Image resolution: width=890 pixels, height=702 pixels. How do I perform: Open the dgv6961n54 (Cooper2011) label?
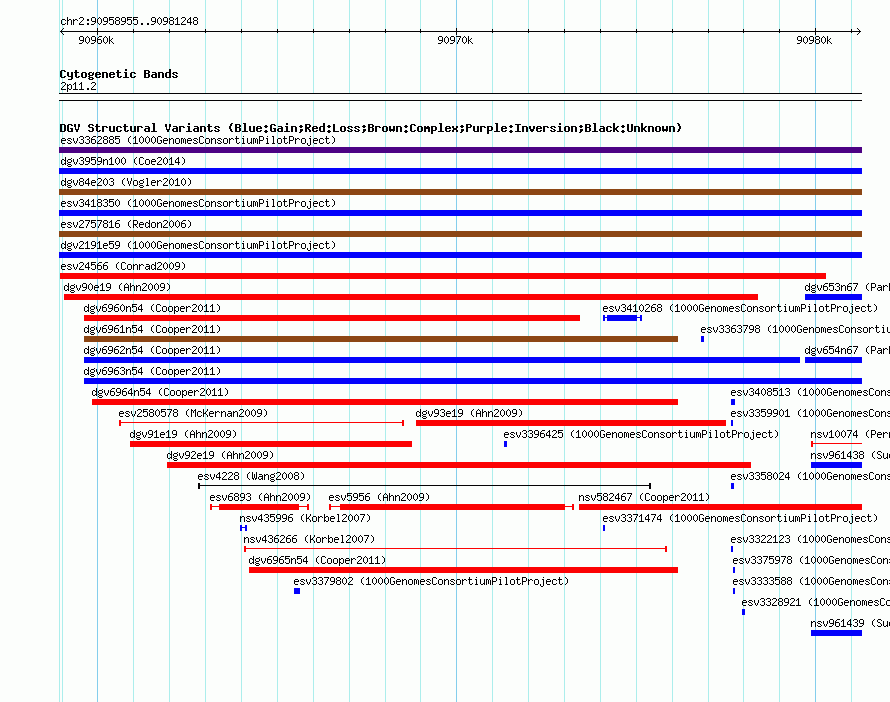[x=152, y=329]
